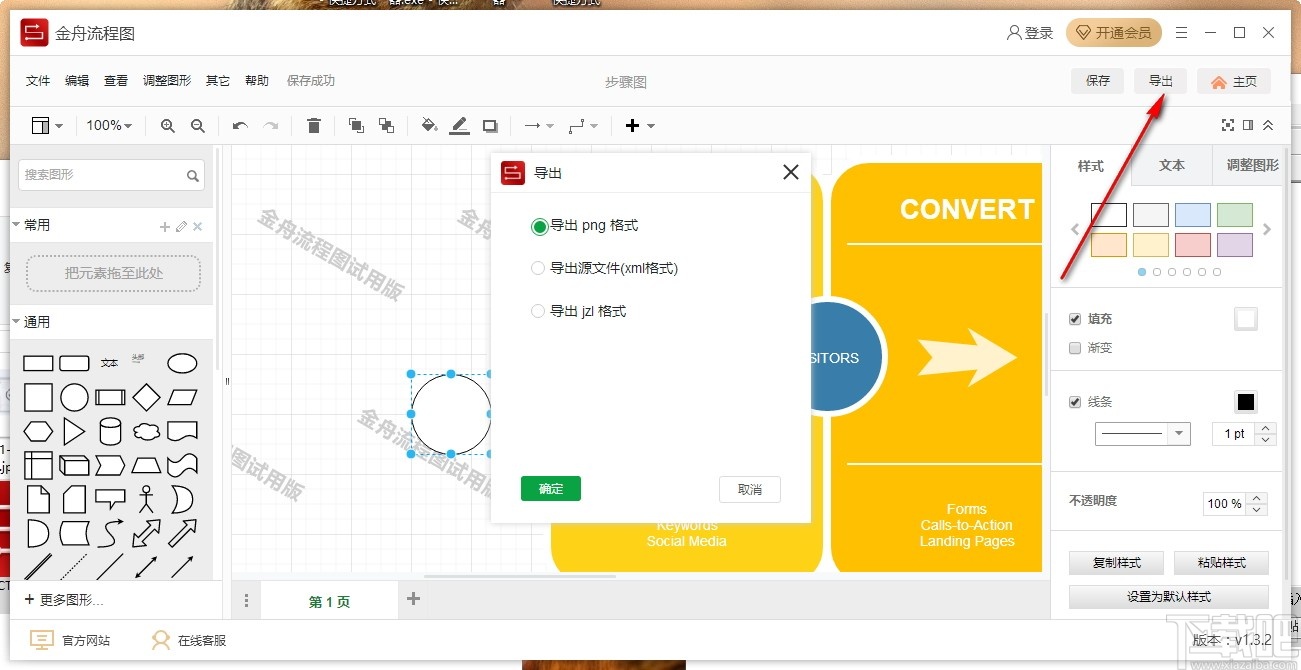1301x670 pixels.
Task: Select the diamond shape in palette
Action: point(146,398)
